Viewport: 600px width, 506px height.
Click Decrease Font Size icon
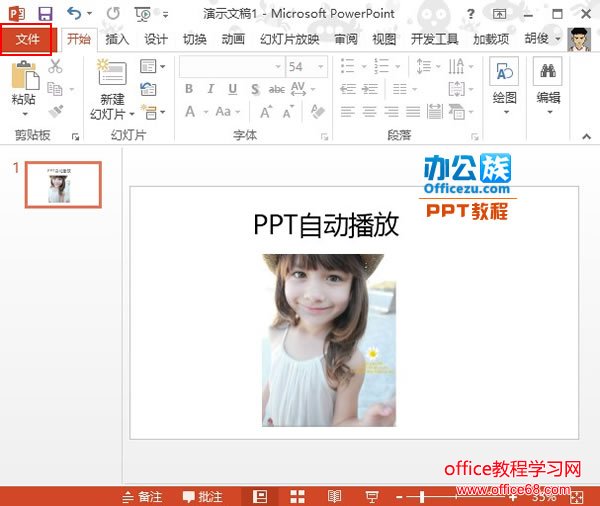pos(289,112)
